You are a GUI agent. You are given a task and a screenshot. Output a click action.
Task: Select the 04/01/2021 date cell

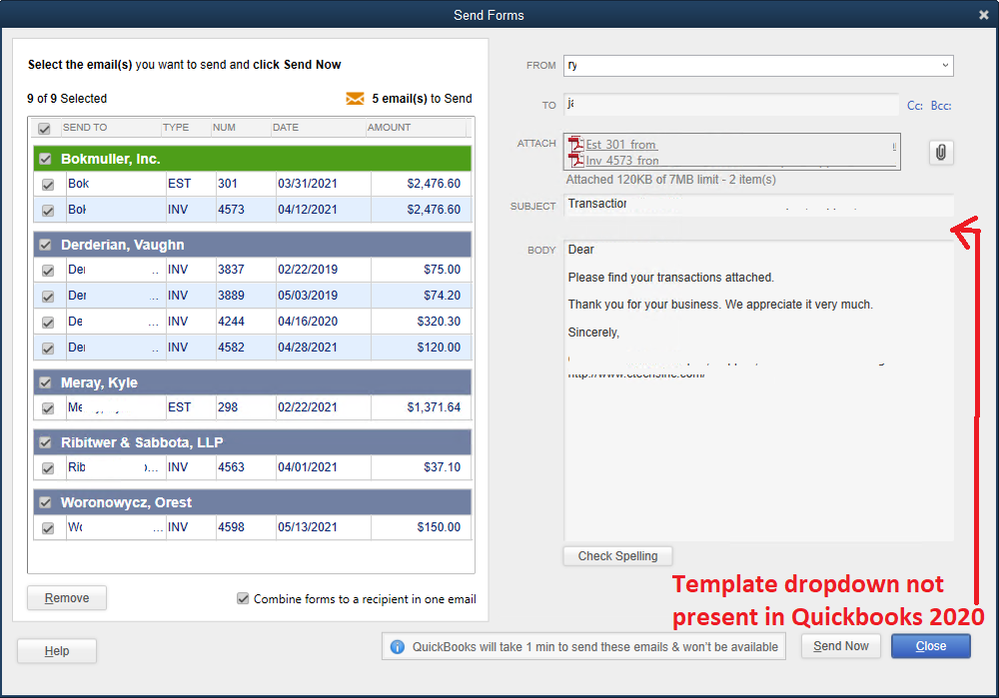coord(323,467)
